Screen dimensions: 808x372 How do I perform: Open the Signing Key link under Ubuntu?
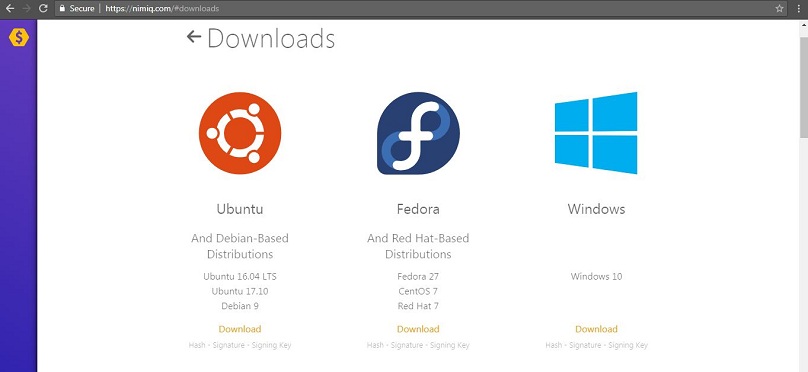coord(271,345)
